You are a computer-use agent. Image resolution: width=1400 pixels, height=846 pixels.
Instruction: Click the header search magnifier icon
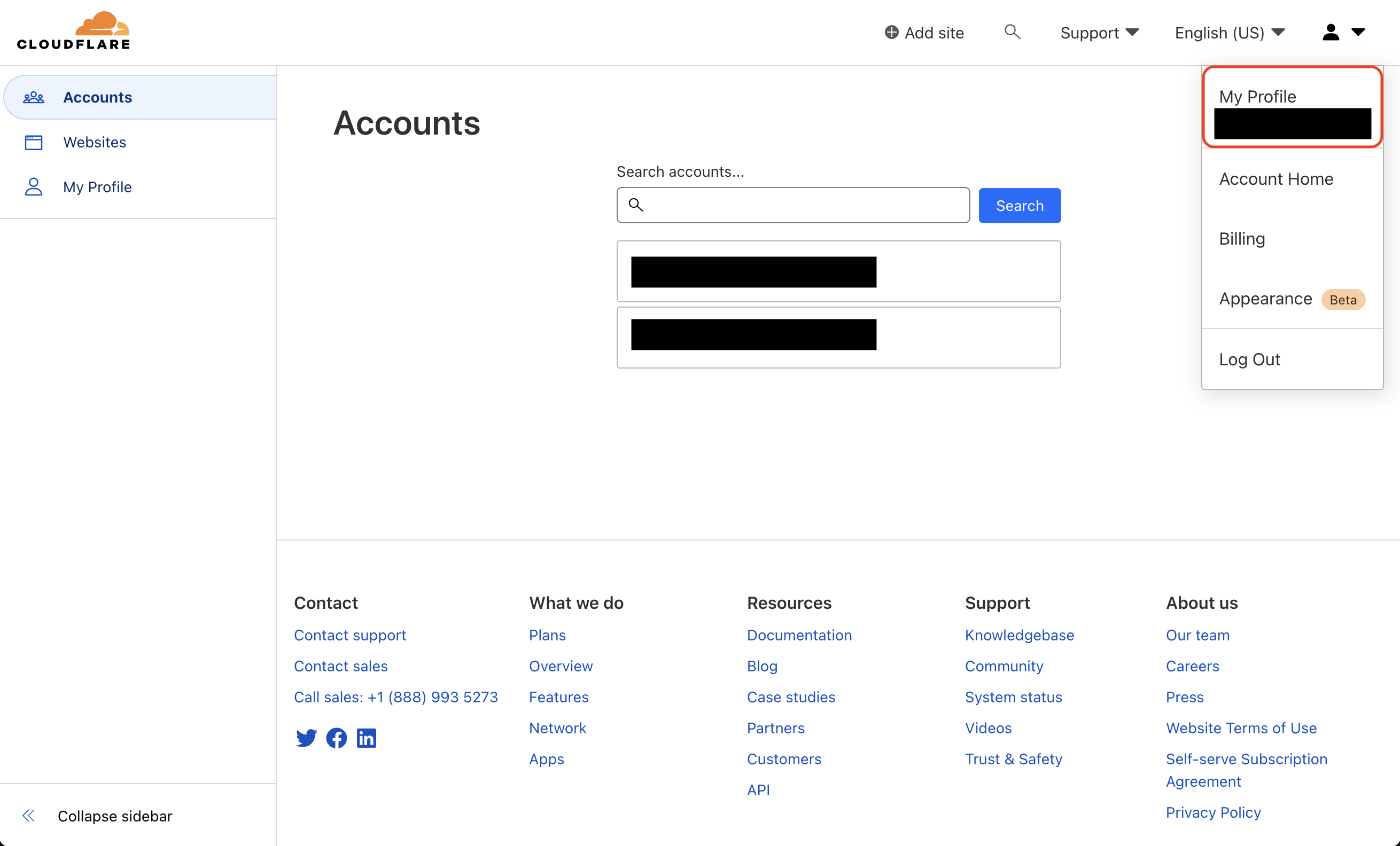pos(1012,32)
